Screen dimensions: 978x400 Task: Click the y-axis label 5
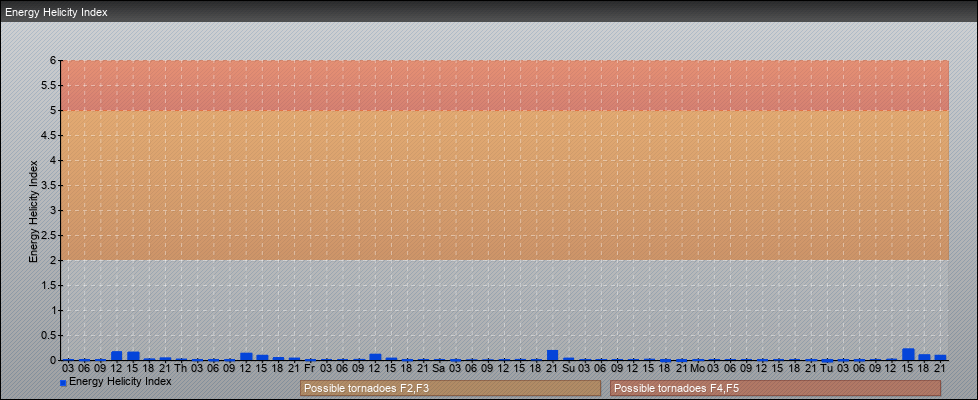(x=54, y=110)
